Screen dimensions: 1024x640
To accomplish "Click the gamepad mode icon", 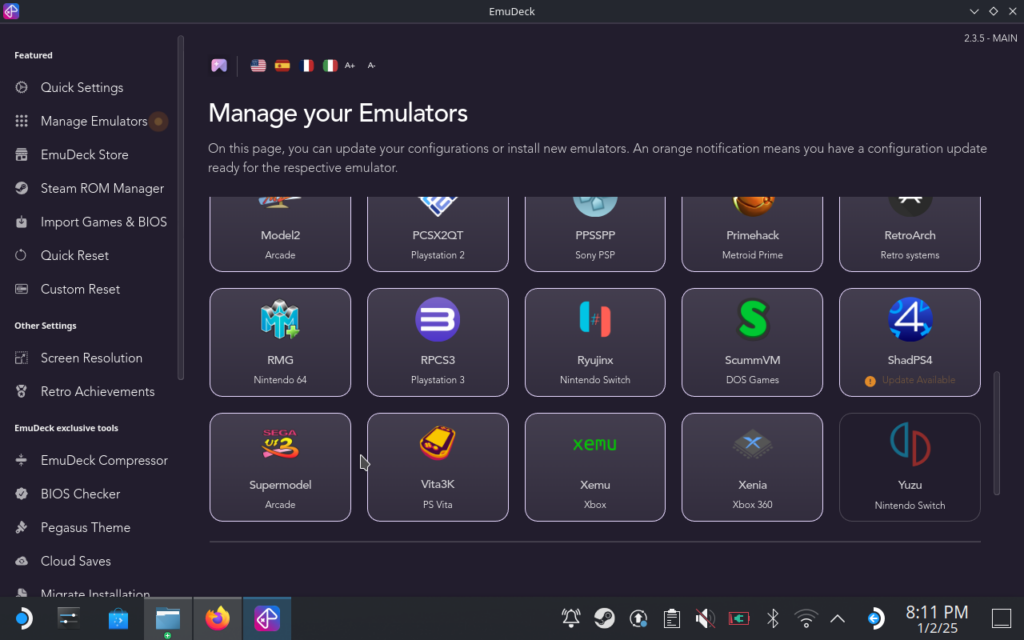I will tap(219, 65).
